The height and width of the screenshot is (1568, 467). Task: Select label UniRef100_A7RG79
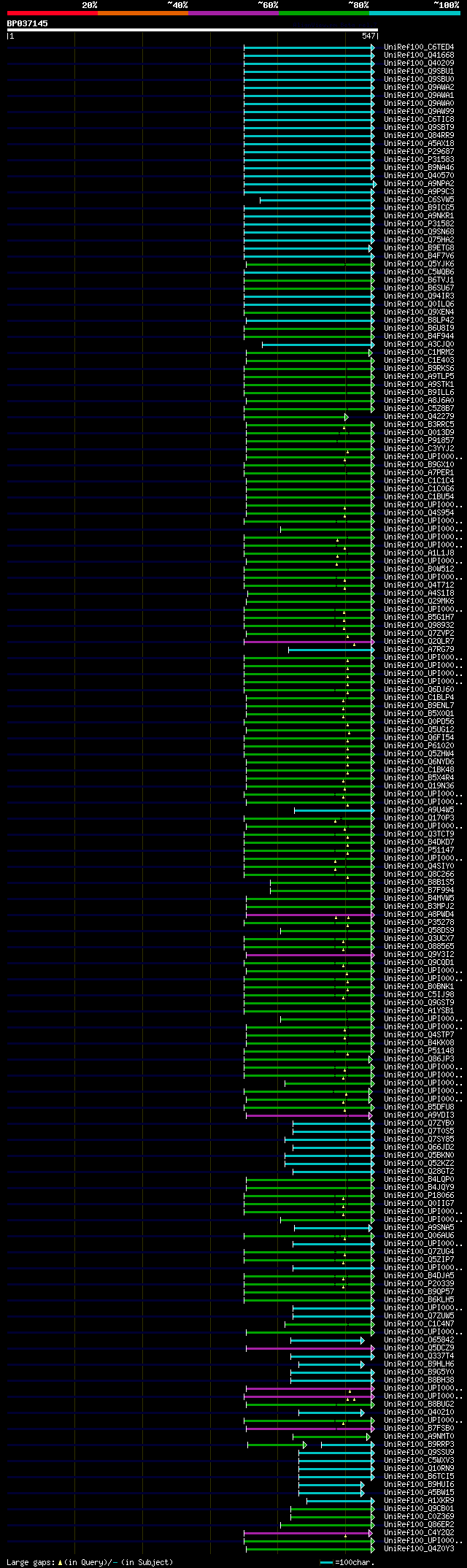pos(419,649)
